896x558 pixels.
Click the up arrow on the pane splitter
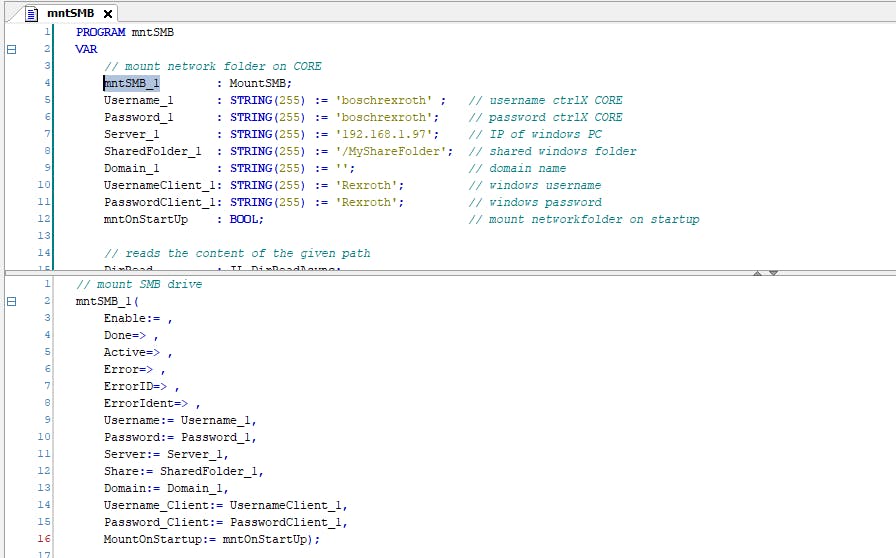(x=757, y=273)
